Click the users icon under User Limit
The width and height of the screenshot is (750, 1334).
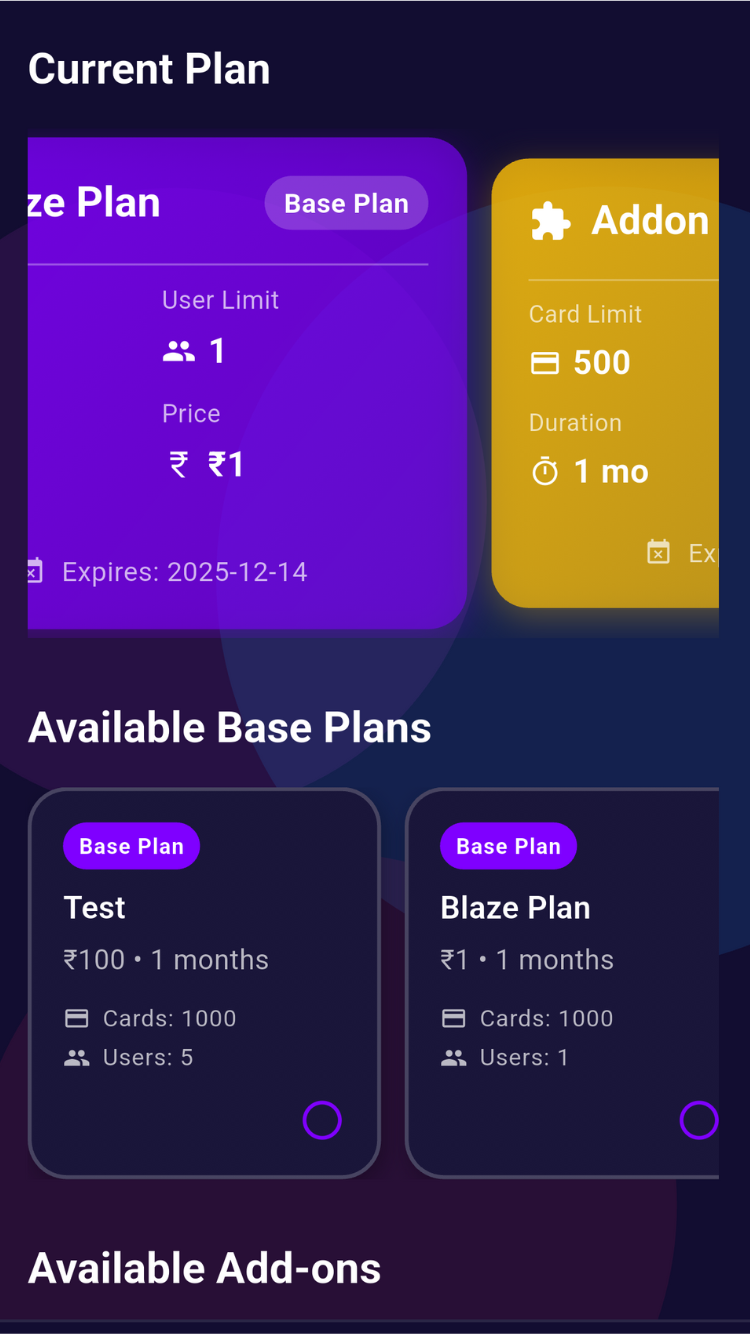click(179, 351)
